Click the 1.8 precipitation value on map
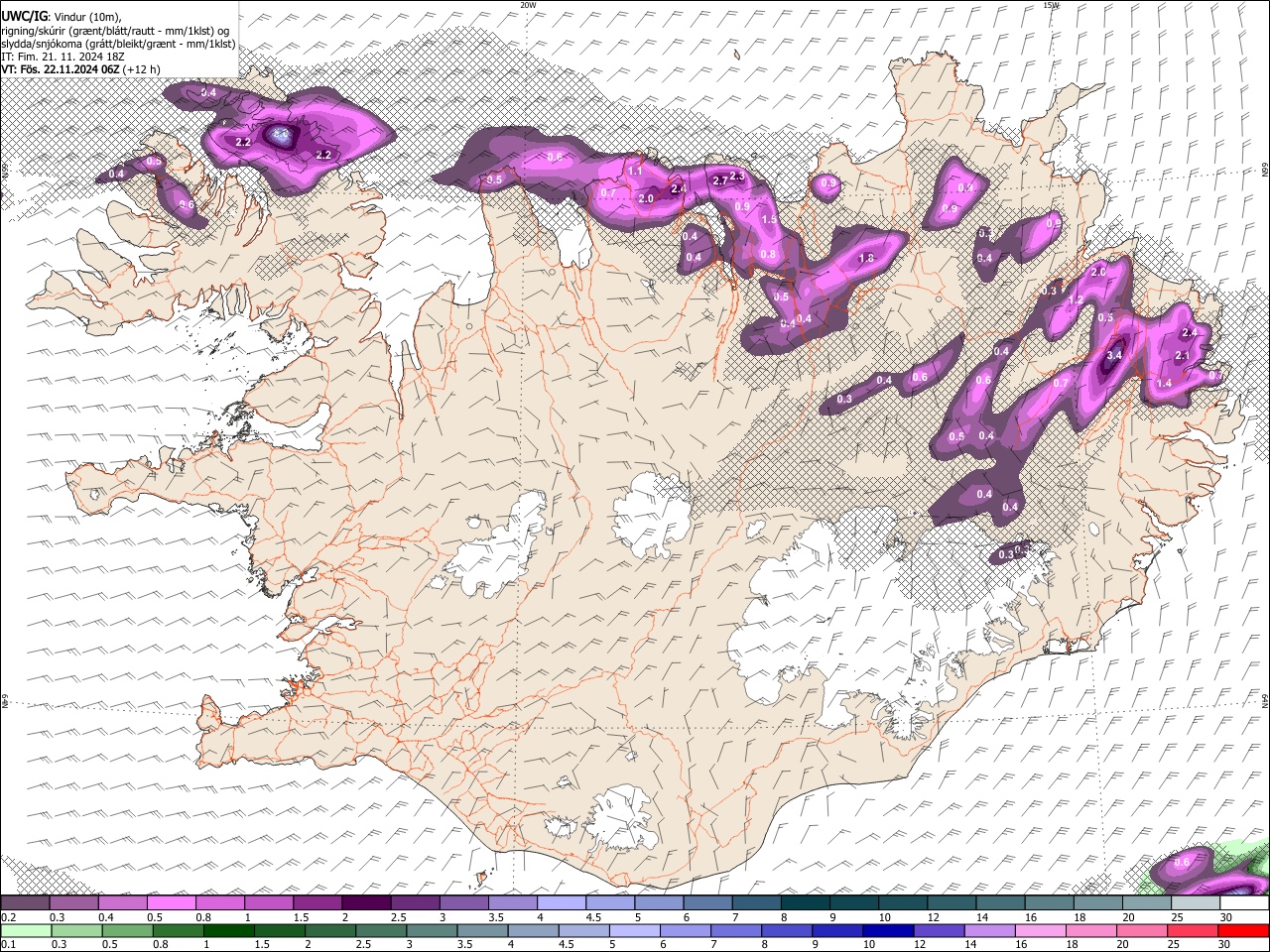This screenshot has height=952, width=1270. coord(865,259)
